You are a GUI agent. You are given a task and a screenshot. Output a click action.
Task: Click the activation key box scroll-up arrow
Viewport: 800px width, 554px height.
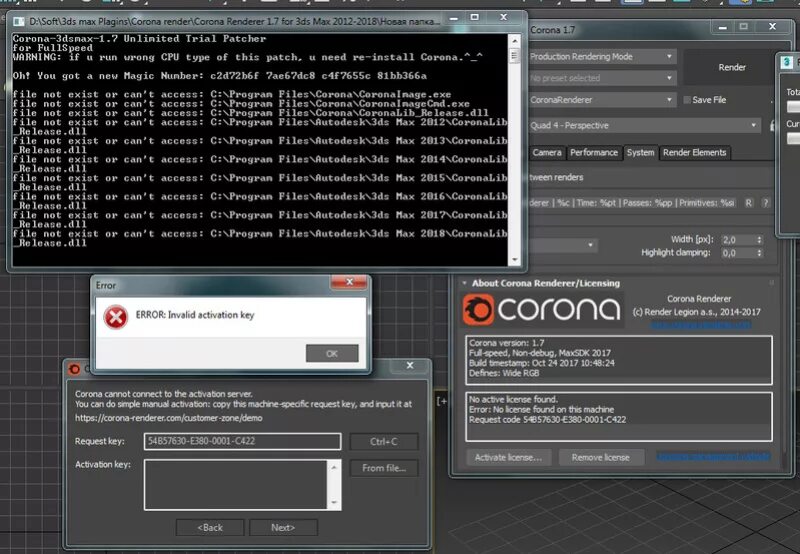tap(334, 467)
